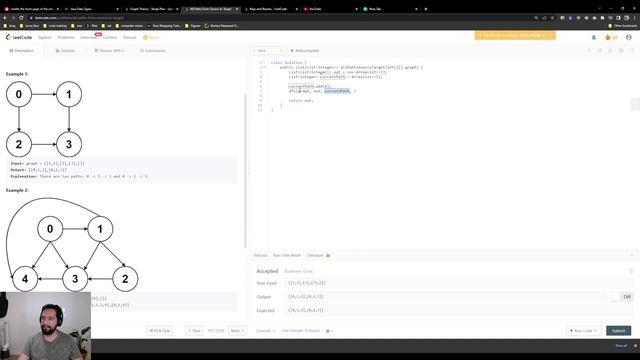Click the description panel scrollbar
Image resolution: width=640 pixels, height=360 pixels.
pos(245,171)
